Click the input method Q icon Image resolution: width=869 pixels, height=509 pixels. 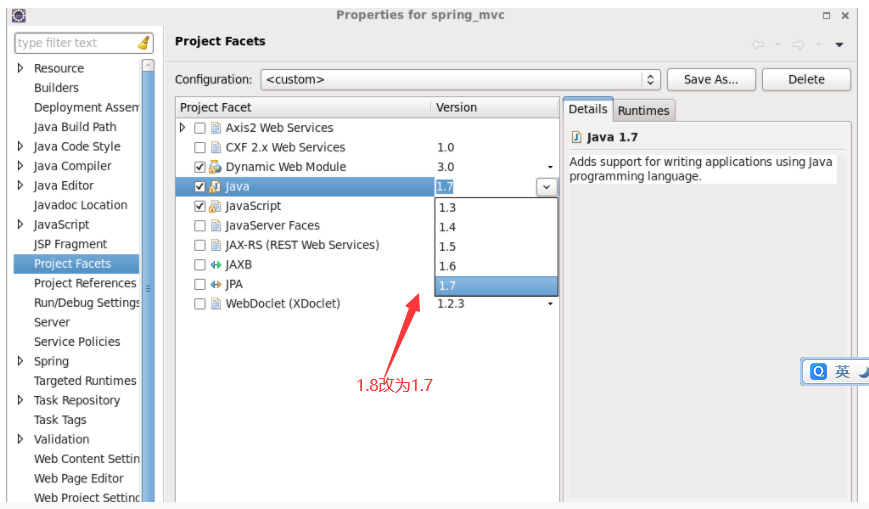(819, 371)
